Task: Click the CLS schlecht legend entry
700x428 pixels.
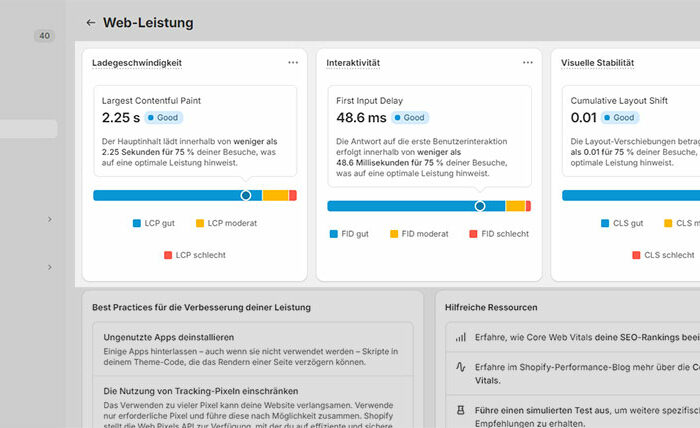Action: pyautogui.click(x=663, y=255)
